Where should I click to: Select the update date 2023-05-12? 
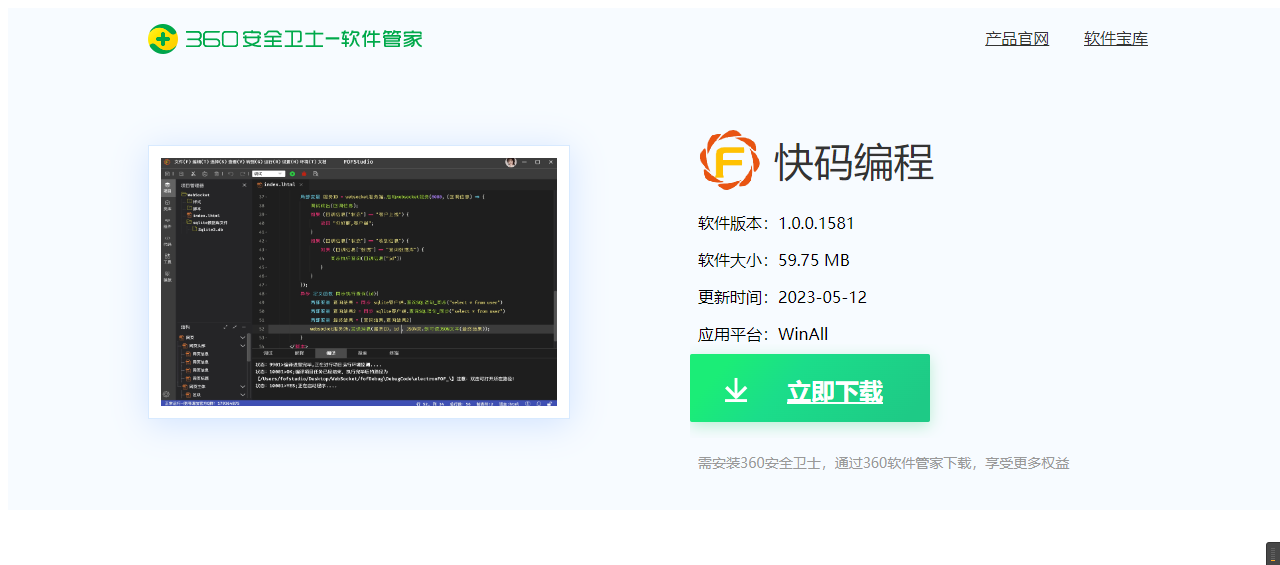tap(823, 297)
